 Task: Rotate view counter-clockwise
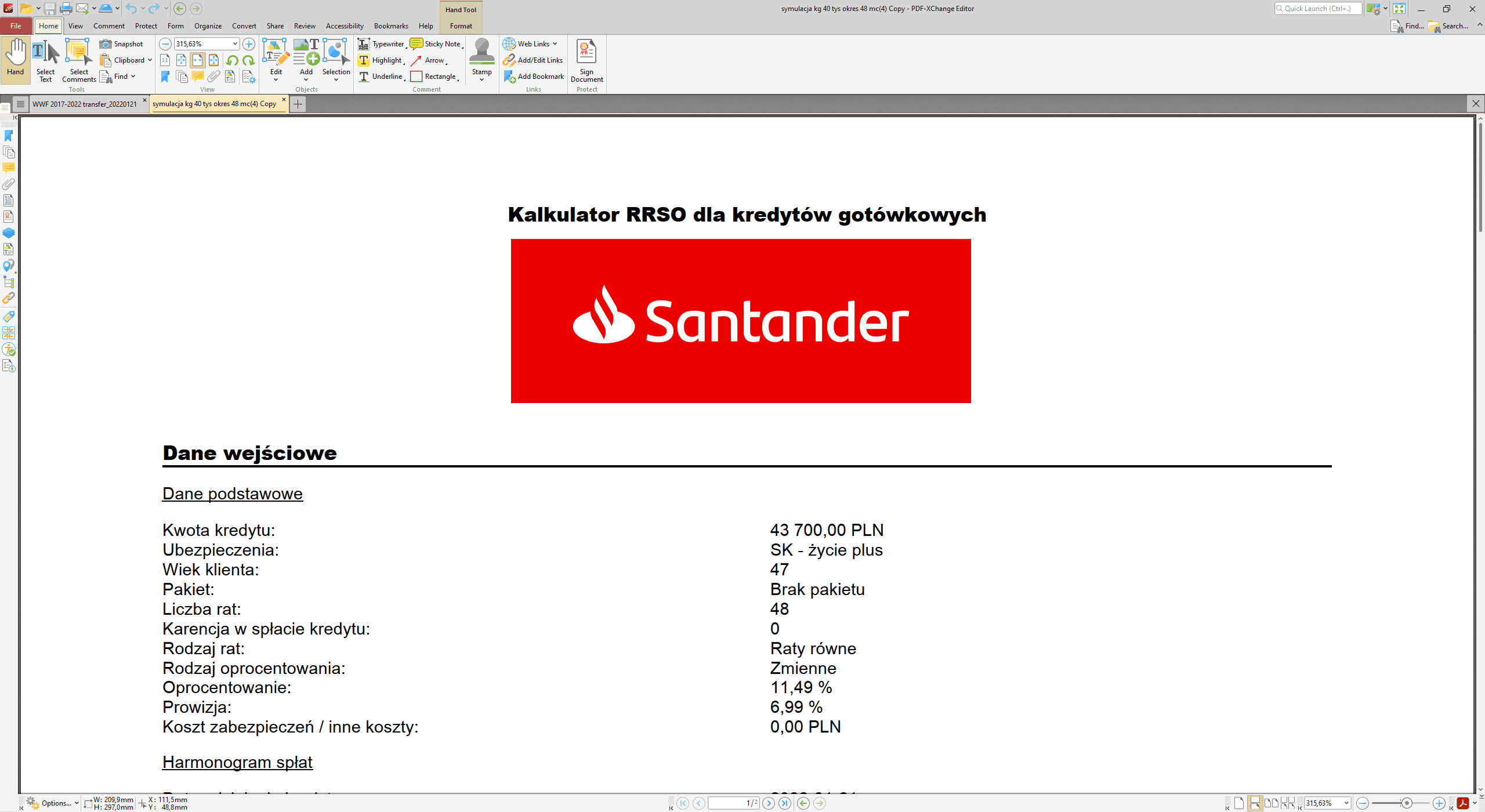tap(232, 60)
